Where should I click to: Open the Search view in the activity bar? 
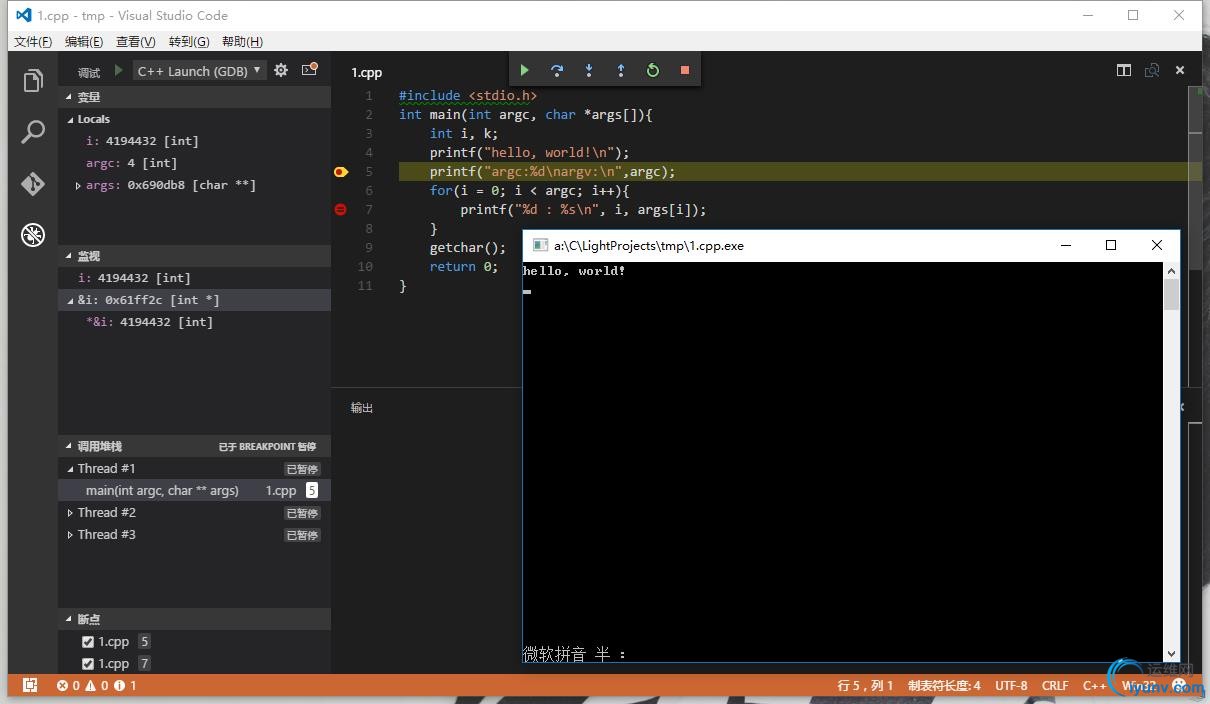pyautogui.click(x=33, y=131)
